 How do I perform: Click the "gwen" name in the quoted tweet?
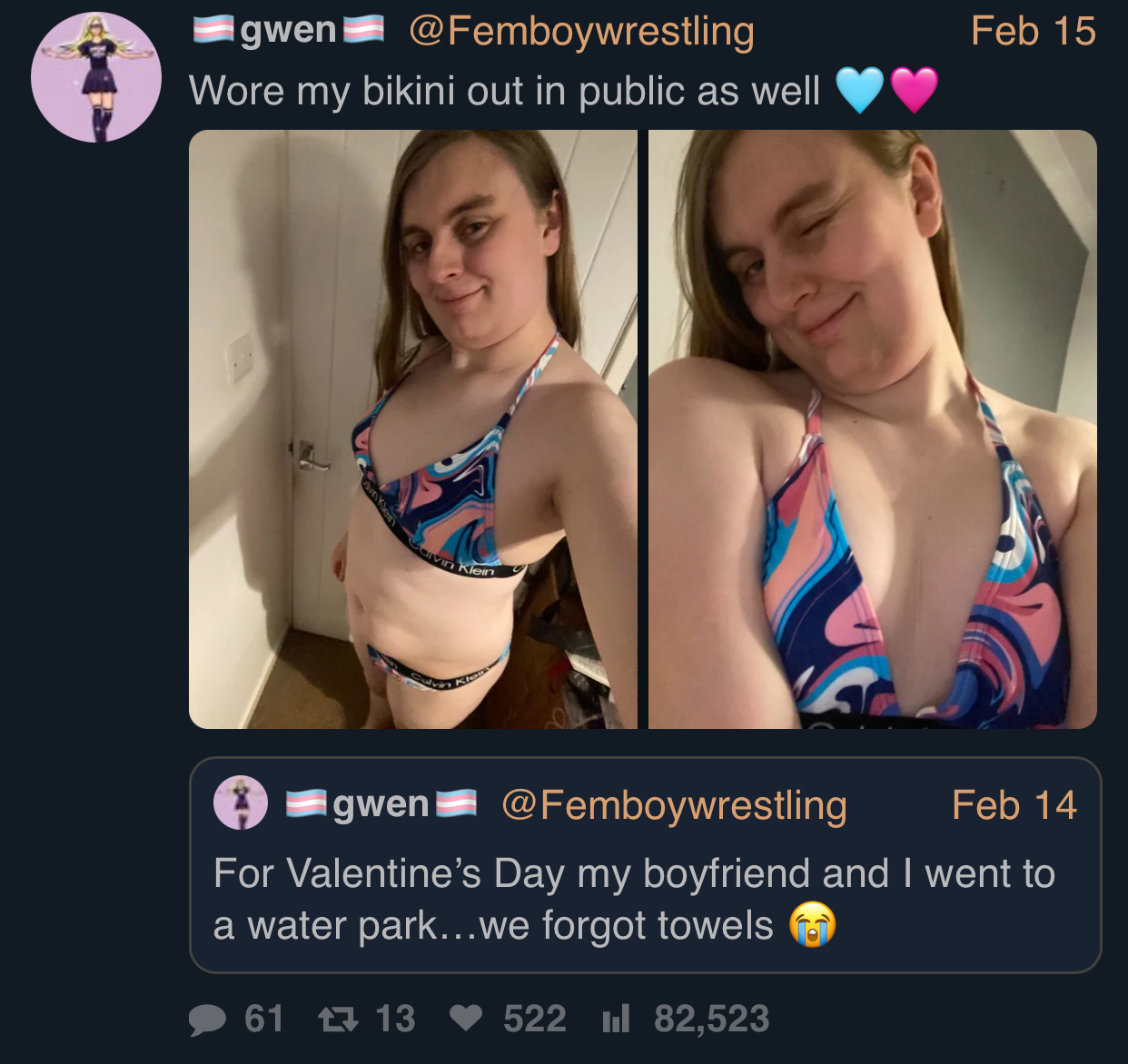(381, 804)
